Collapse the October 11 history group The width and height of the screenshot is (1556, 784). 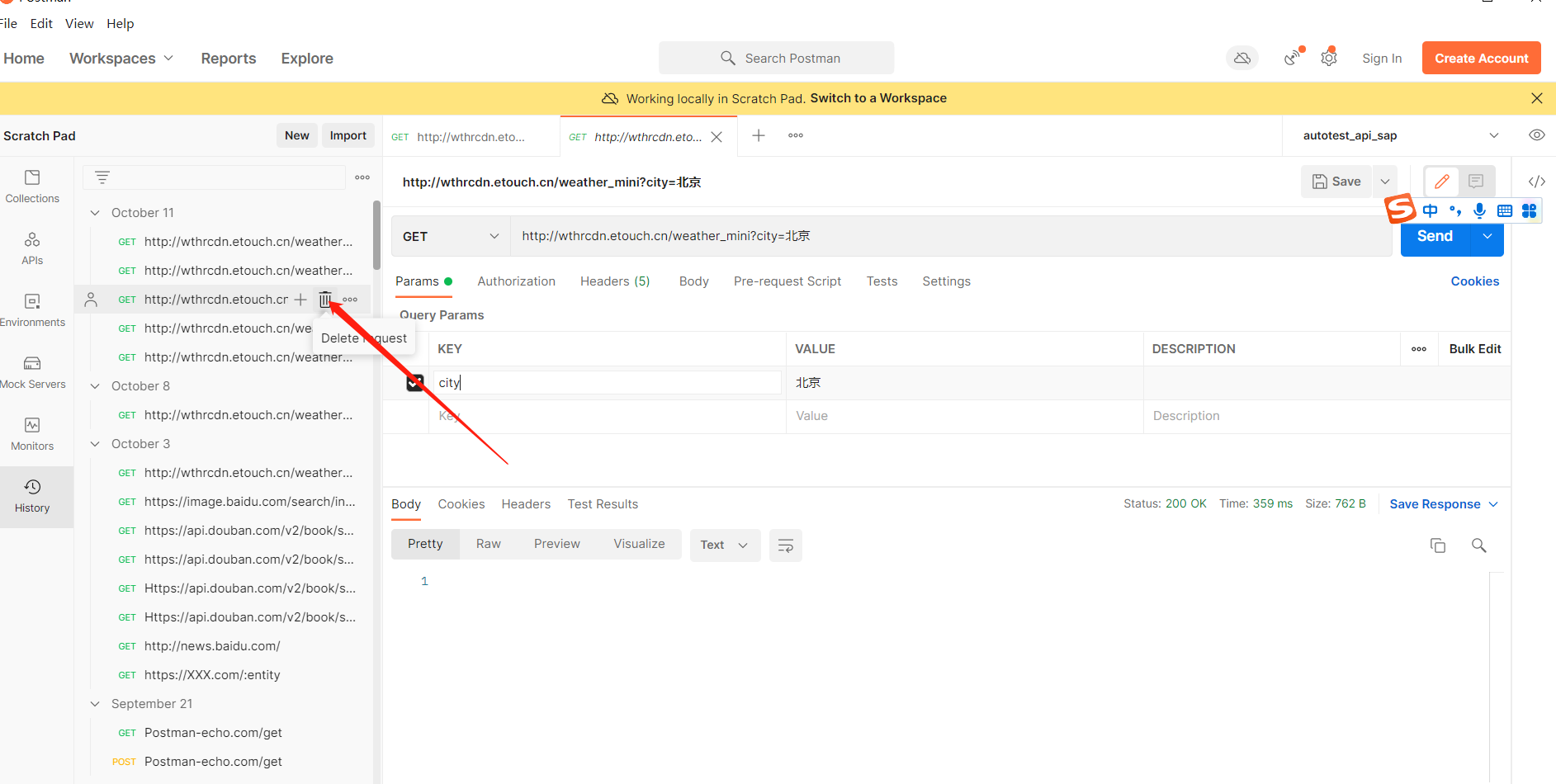95,213
